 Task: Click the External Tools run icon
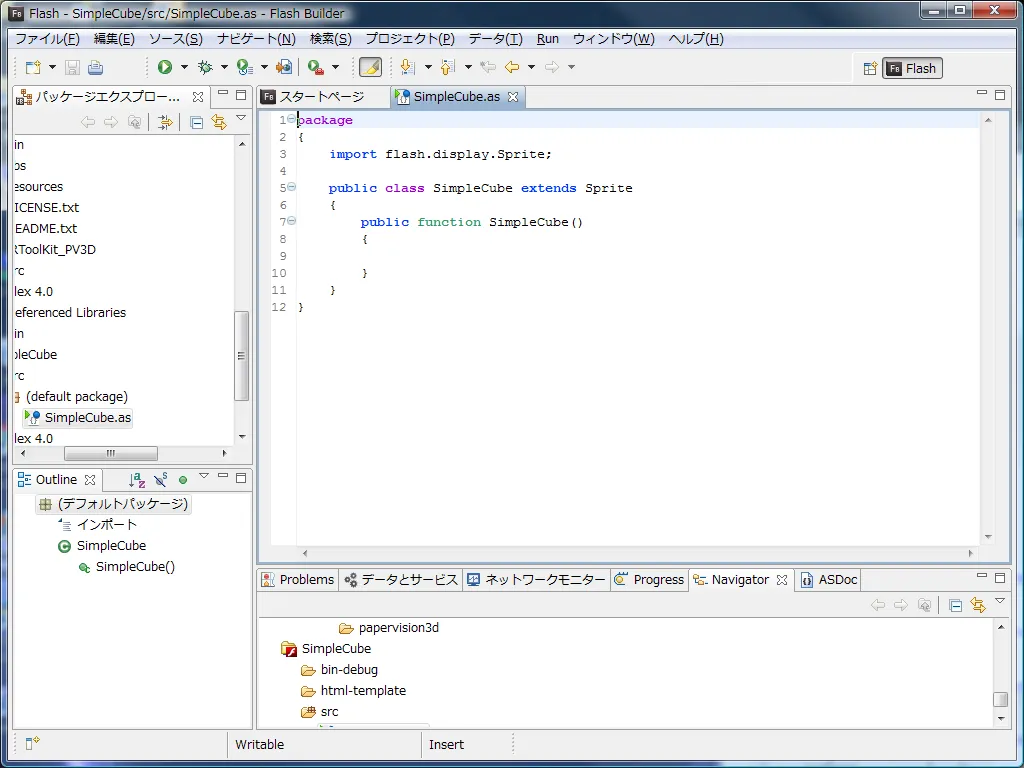pos(315,67)
